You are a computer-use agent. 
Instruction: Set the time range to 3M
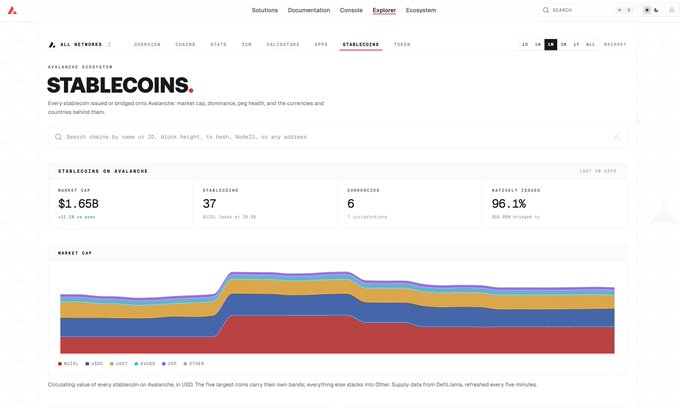[563, 44]
